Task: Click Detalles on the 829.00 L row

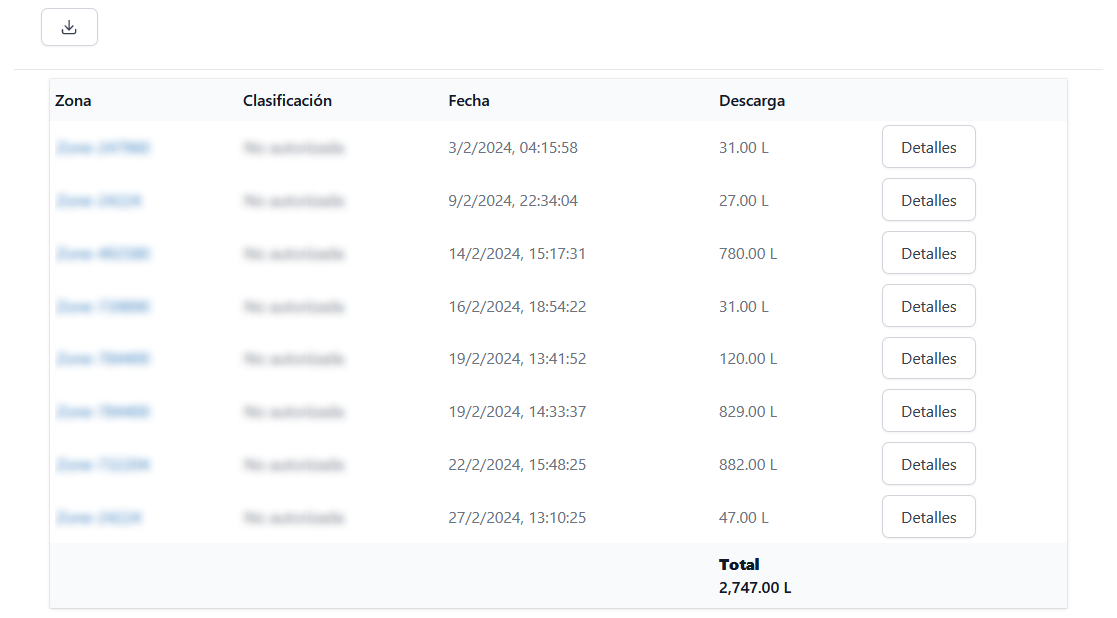Action: tap(928, 411)
